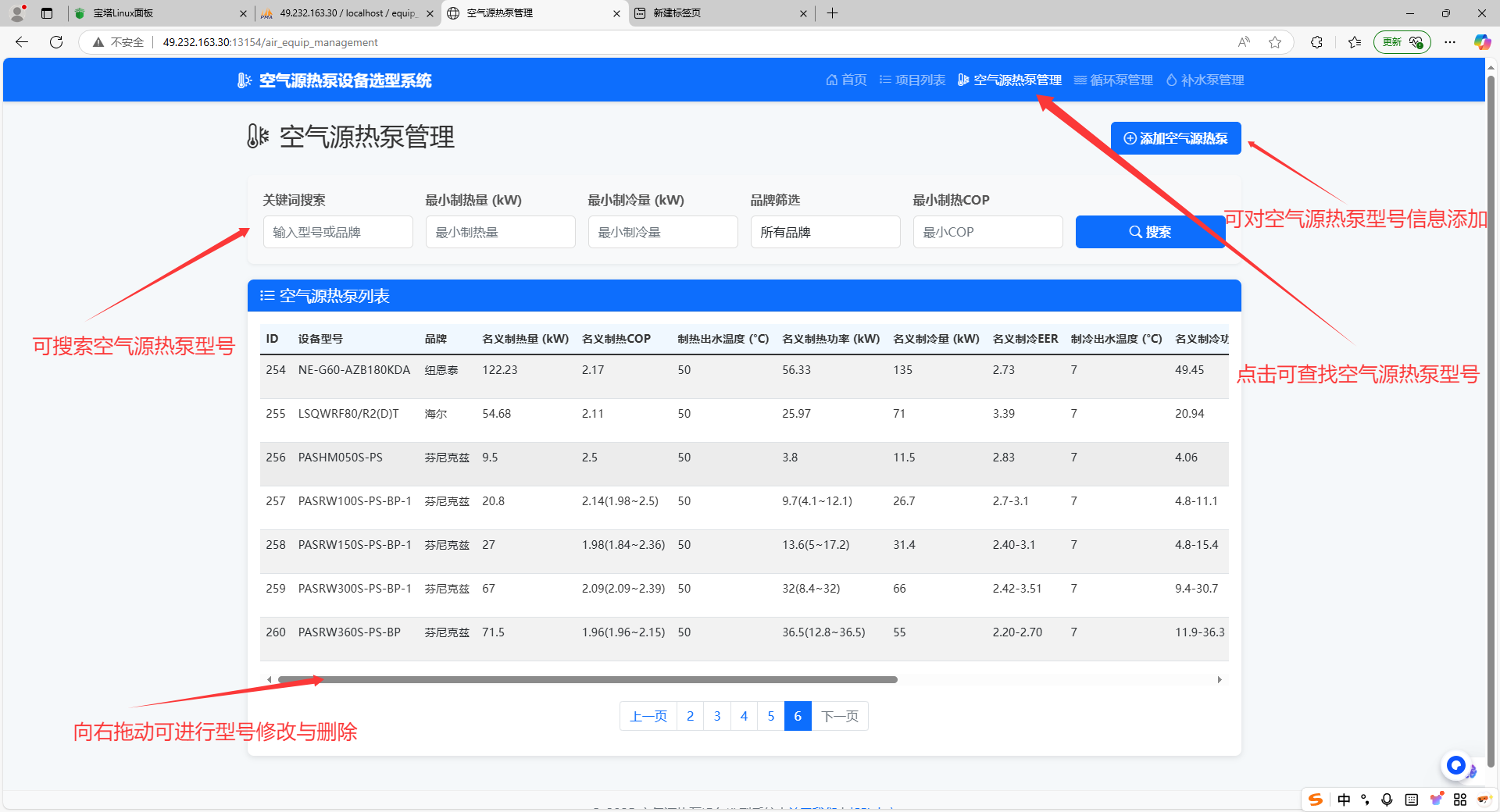Image resolution: width=1500 pixels, height=812 pixels.
Task: Open the 所有品牌 brand filter dropdown
Action: (x=825, y=232)
